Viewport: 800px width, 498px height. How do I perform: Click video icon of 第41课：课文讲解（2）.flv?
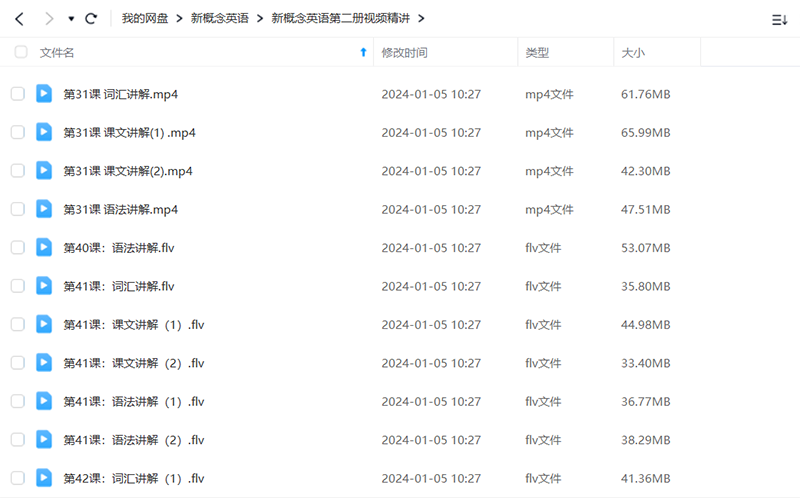(44, 363)
